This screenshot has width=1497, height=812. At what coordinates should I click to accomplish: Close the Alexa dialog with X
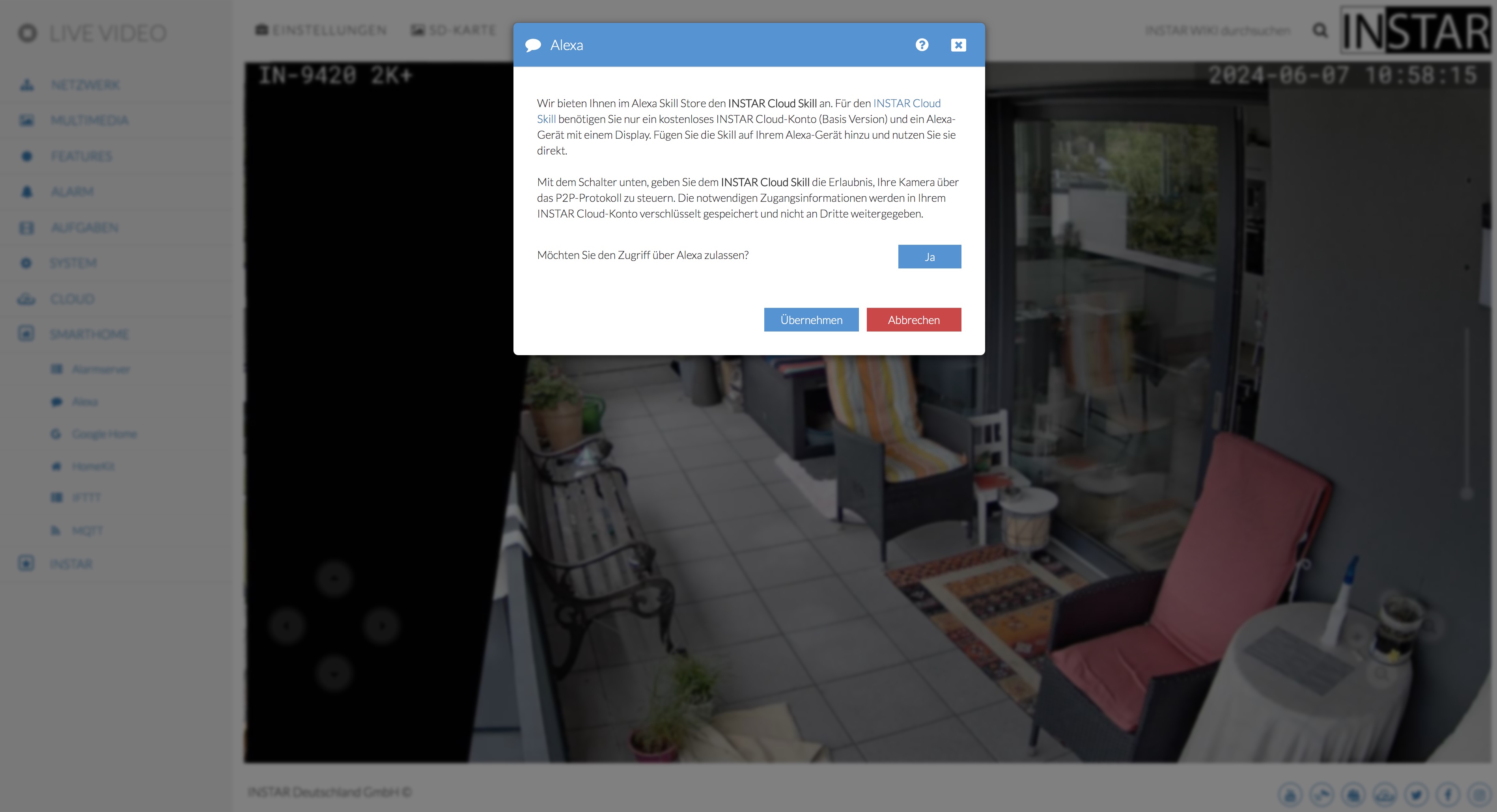pyautogui.click(x=958, y=45)
